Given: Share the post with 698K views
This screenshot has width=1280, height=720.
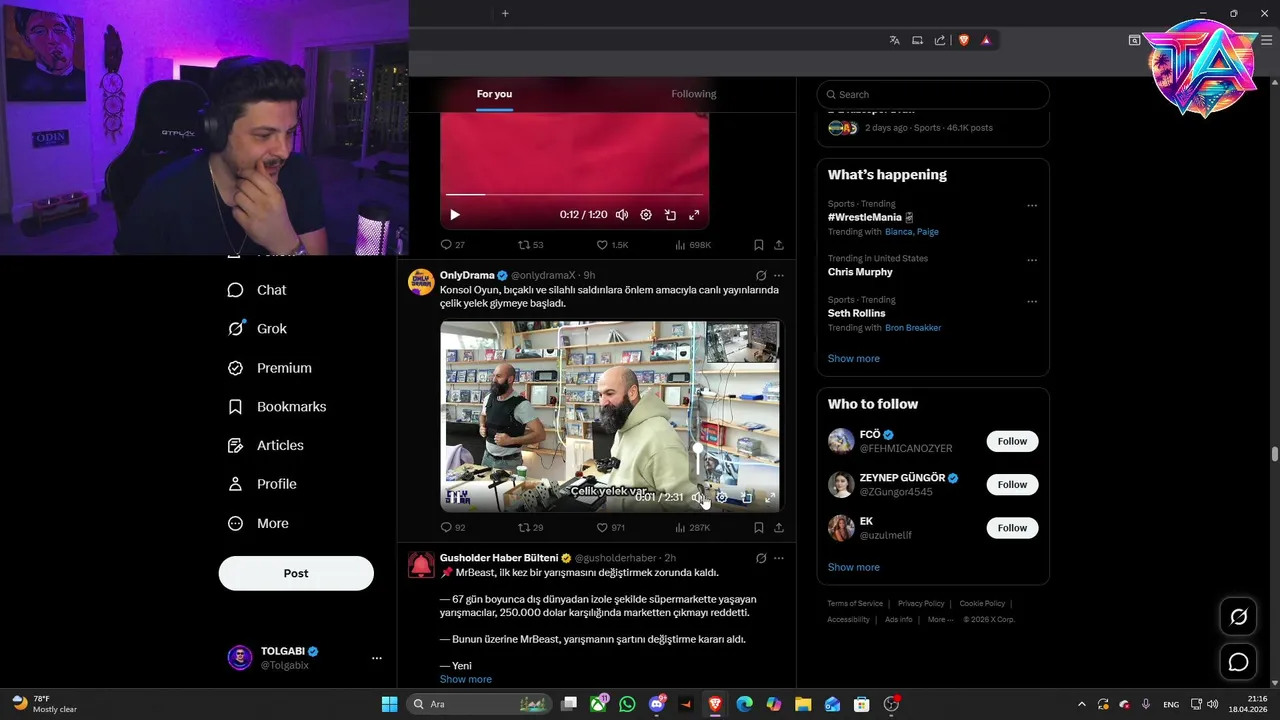Looking at the screenshot, I should point(779,245).
